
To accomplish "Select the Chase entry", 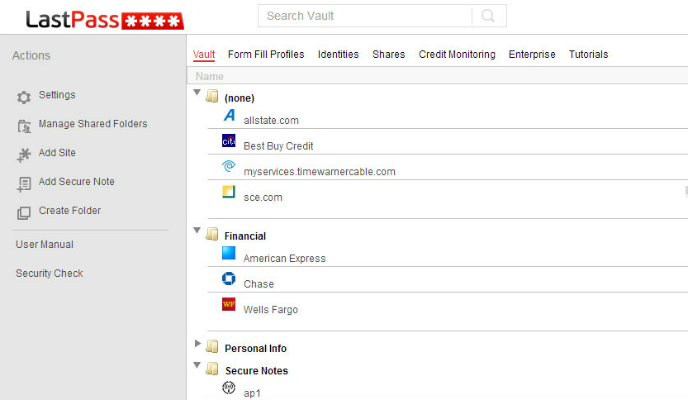I will pos(258,284).
